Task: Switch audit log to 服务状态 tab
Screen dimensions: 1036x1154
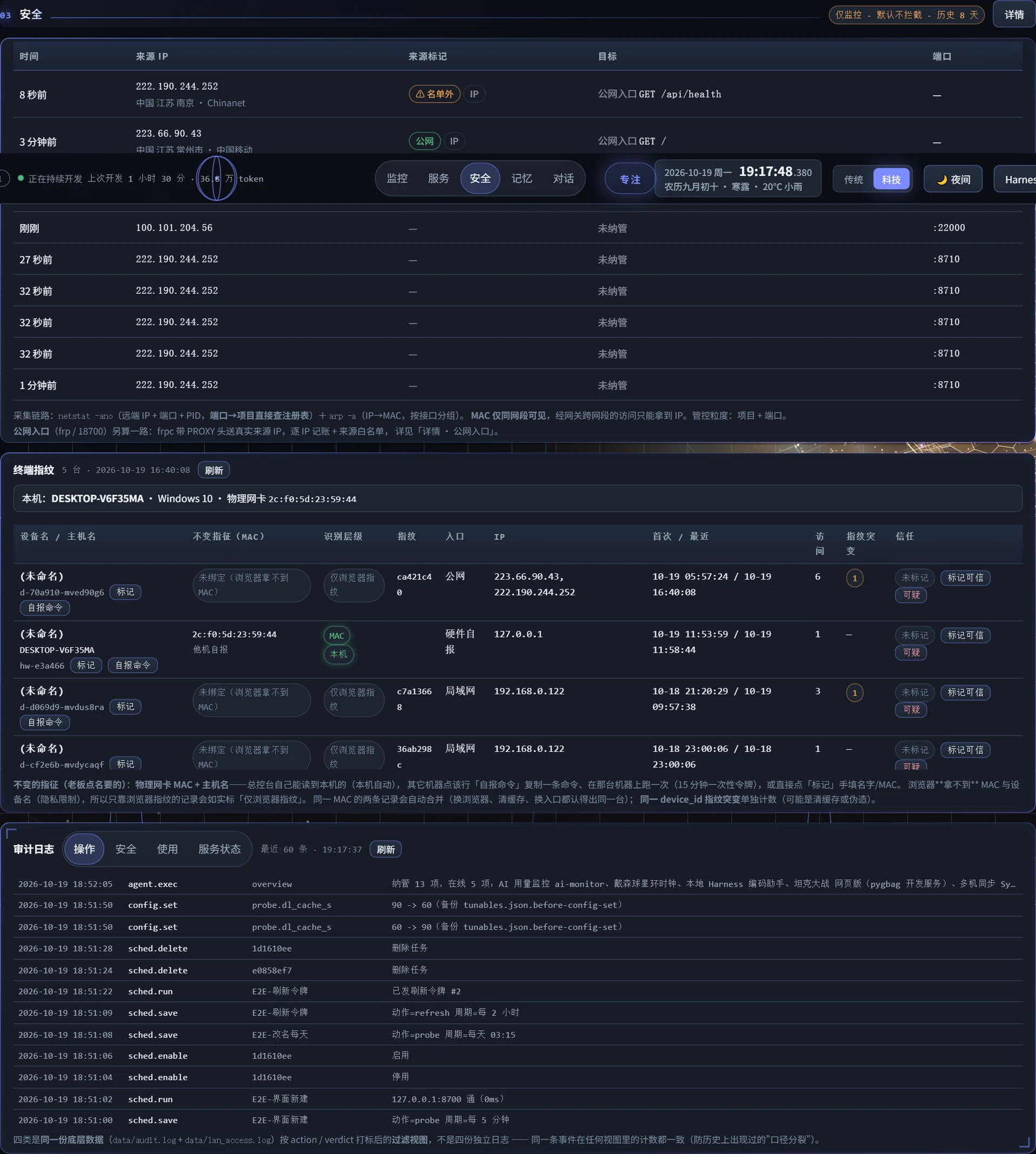Action: tap(219, 850)
